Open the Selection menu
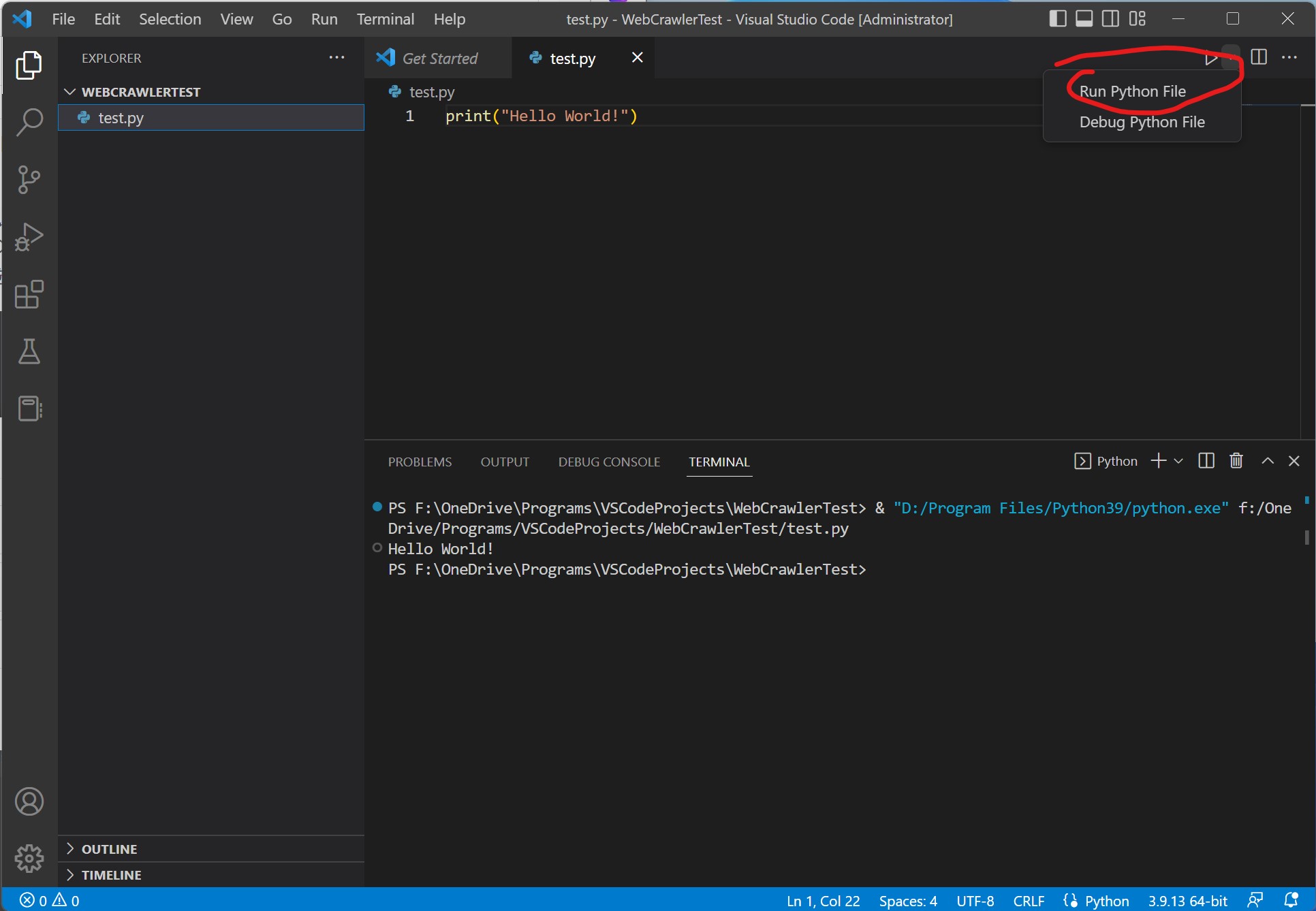 170,19
